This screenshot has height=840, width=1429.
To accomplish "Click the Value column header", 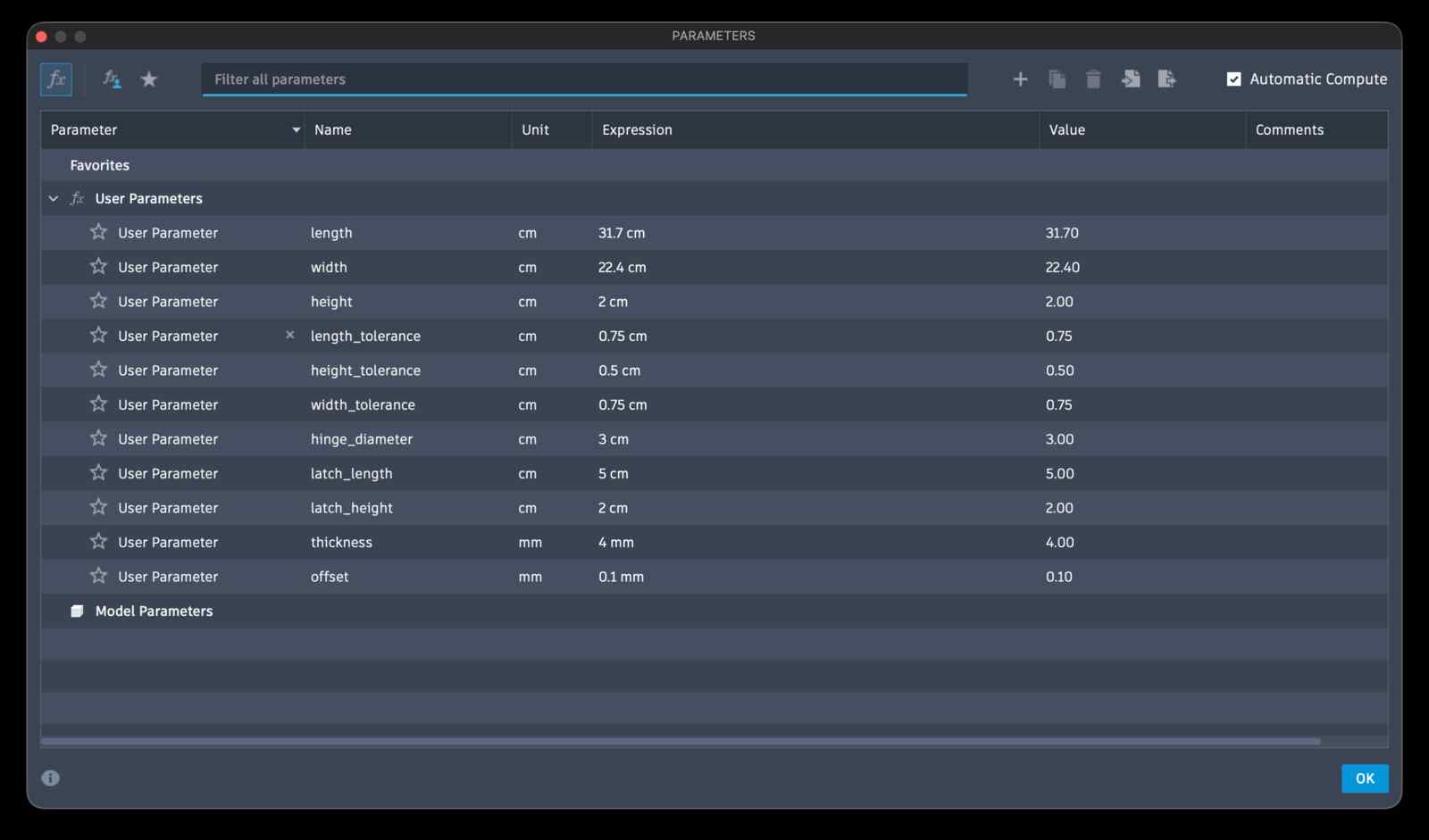I will (1142, 130).
